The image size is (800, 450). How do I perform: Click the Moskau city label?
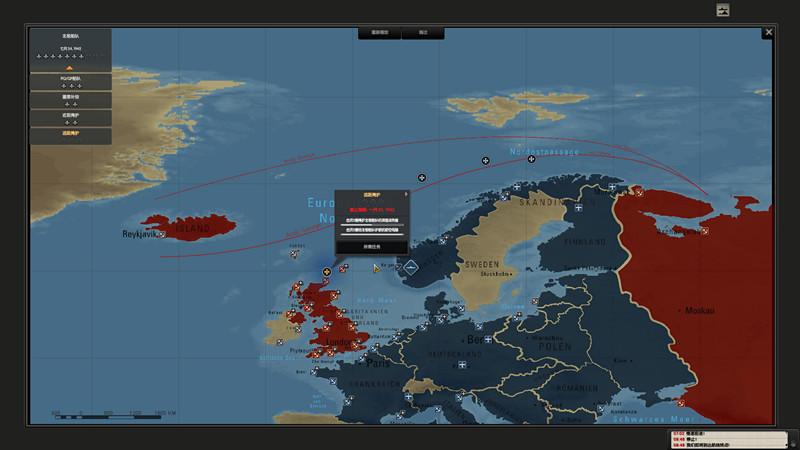[x=699, y=310]
